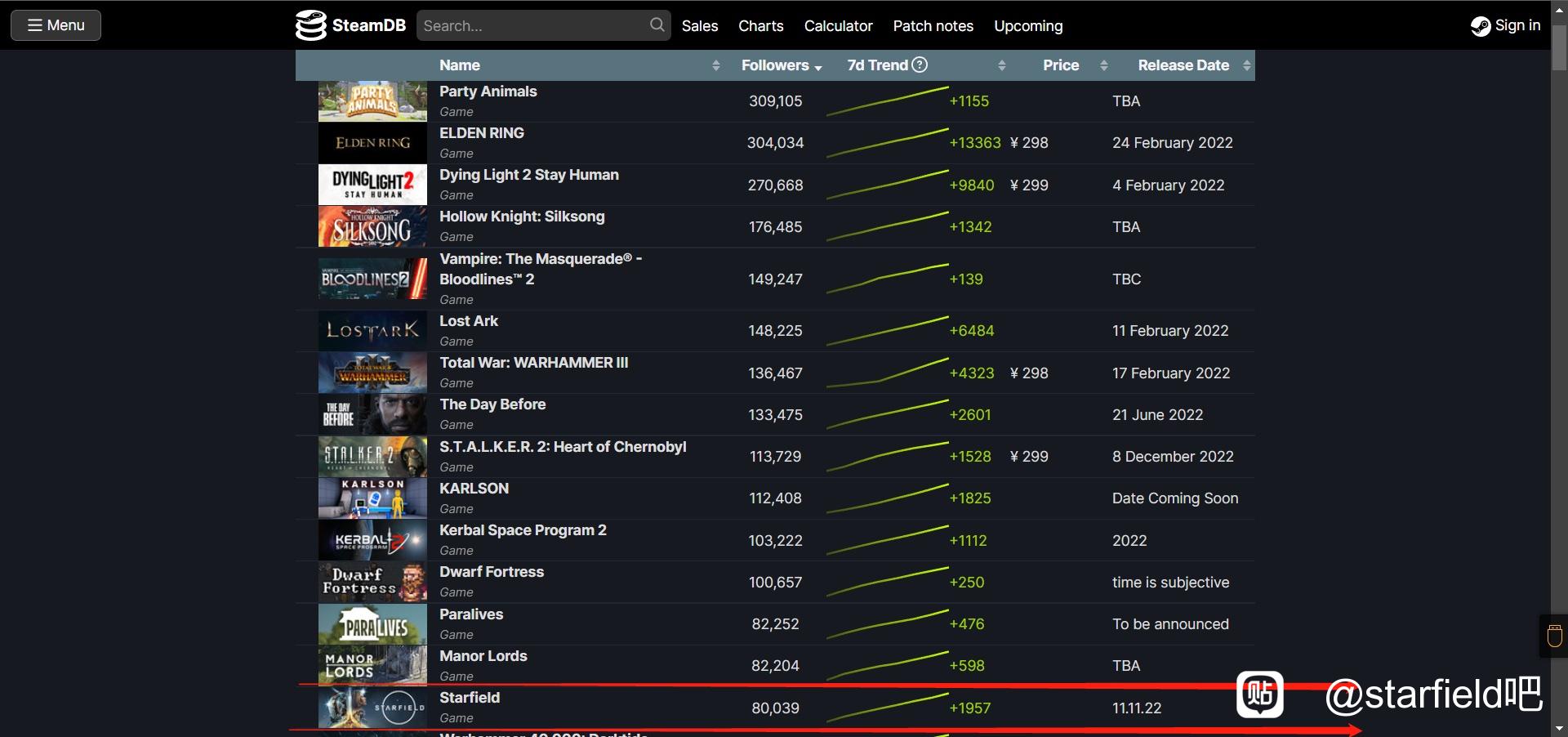Open Manor Lords thumbnail image
Image resolution: width=1568 pixels, height=737 pixels.
click(372, 666)
